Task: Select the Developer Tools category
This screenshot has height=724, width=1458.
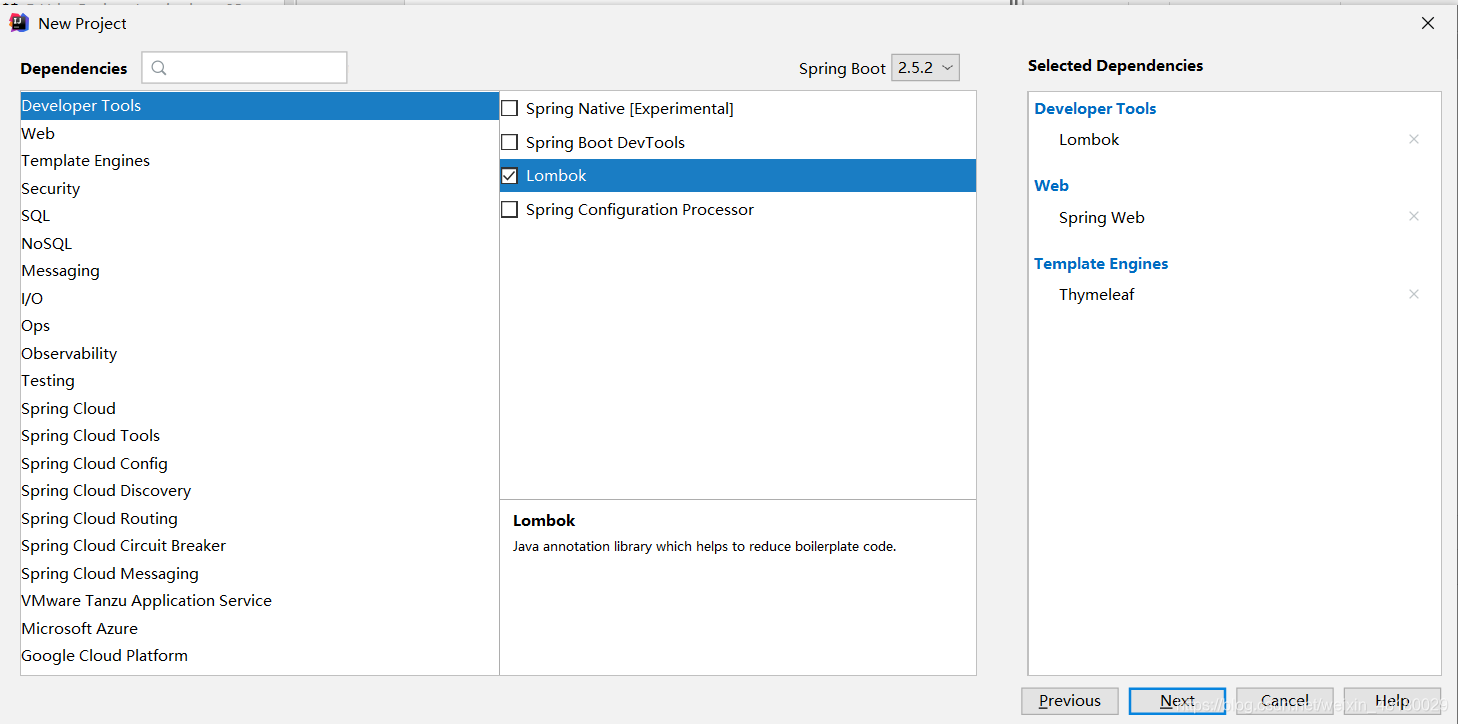Action: (x=260, y=106)
